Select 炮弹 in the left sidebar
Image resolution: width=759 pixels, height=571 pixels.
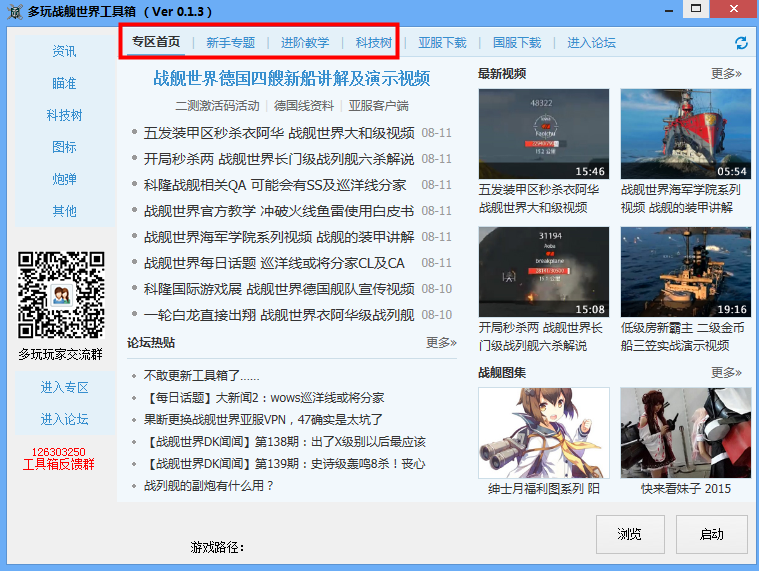coord(64,179)
